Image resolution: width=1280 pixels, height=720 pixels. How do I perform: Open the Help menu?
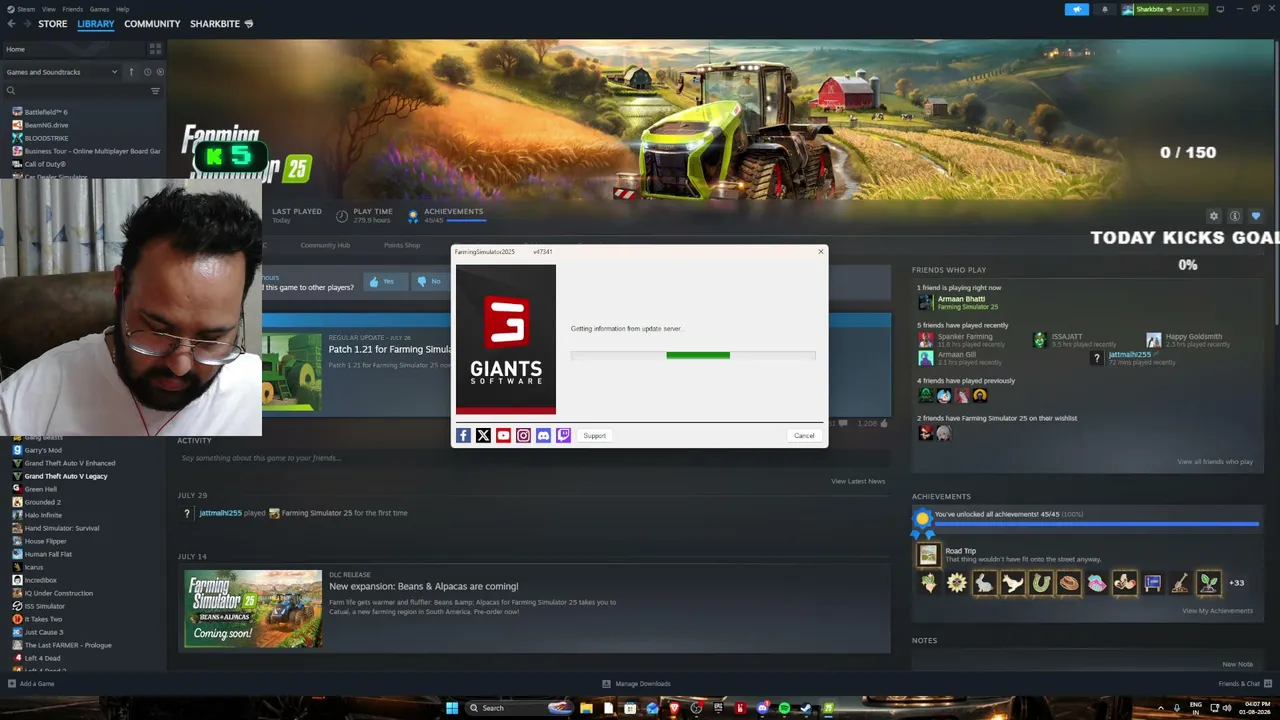[x=122, y=9]
